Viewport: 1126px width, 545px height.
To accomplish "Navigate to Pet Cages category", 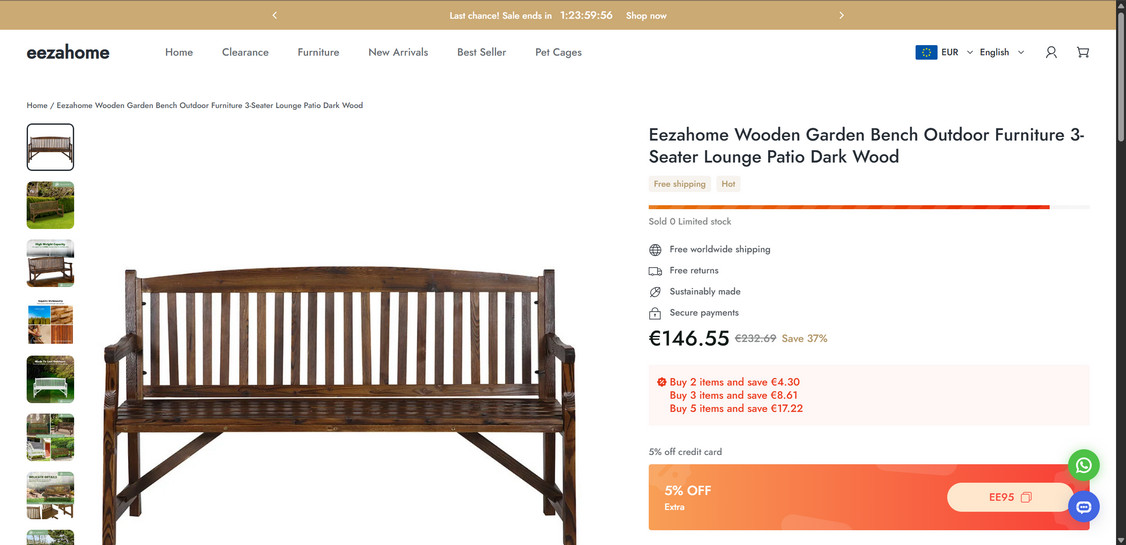I will (x=558, y=52).
